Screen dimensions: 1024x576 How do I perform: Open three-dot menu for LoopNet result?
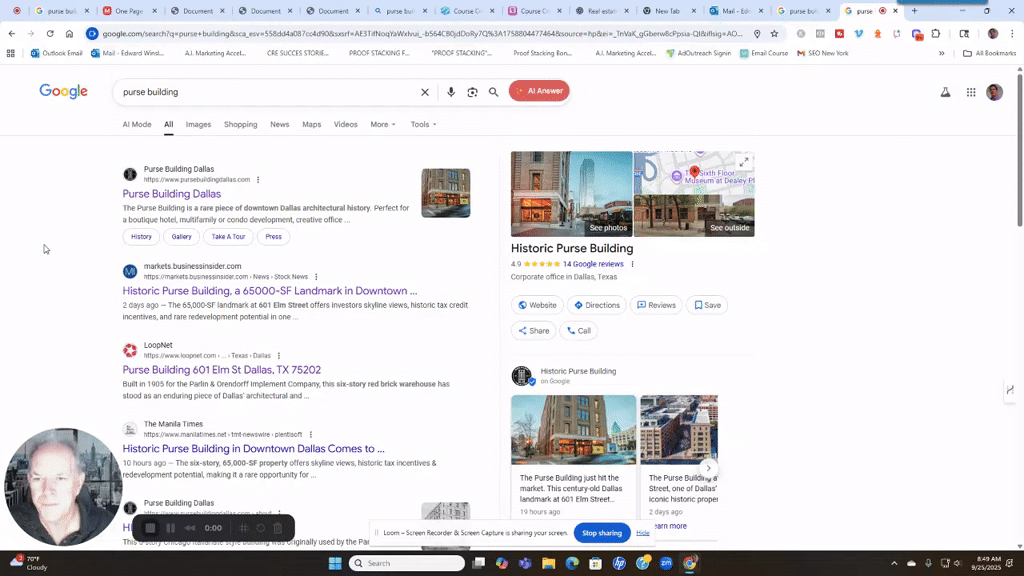tap(279, 356)
